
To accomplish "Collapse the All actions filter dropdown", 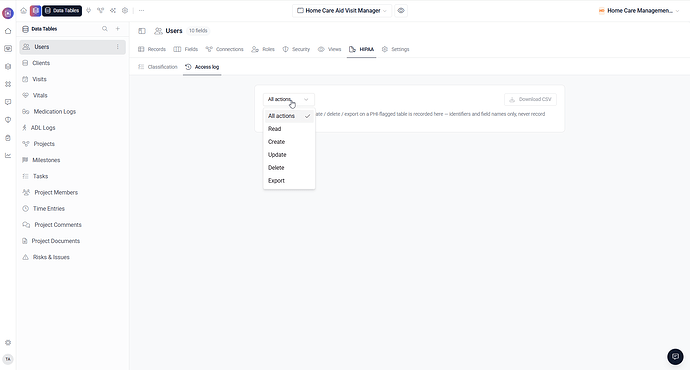I will [x=289, y=99].
